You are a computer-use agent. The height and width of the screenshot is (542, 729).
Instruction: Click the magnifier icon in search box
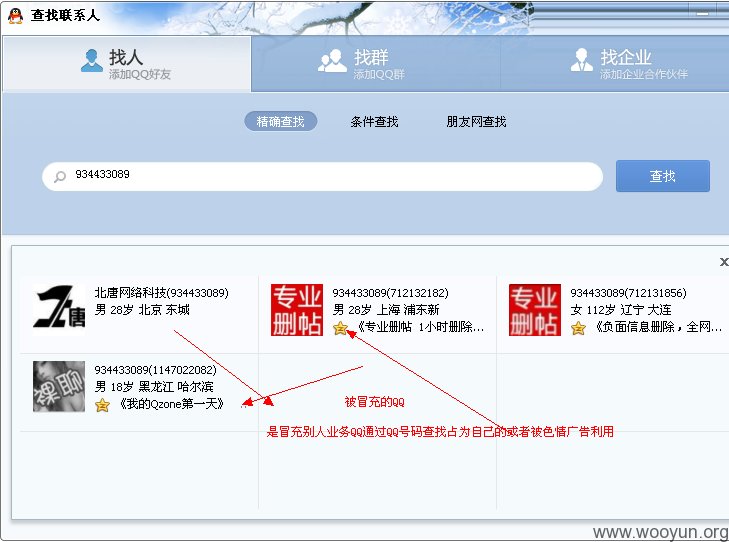60,177
